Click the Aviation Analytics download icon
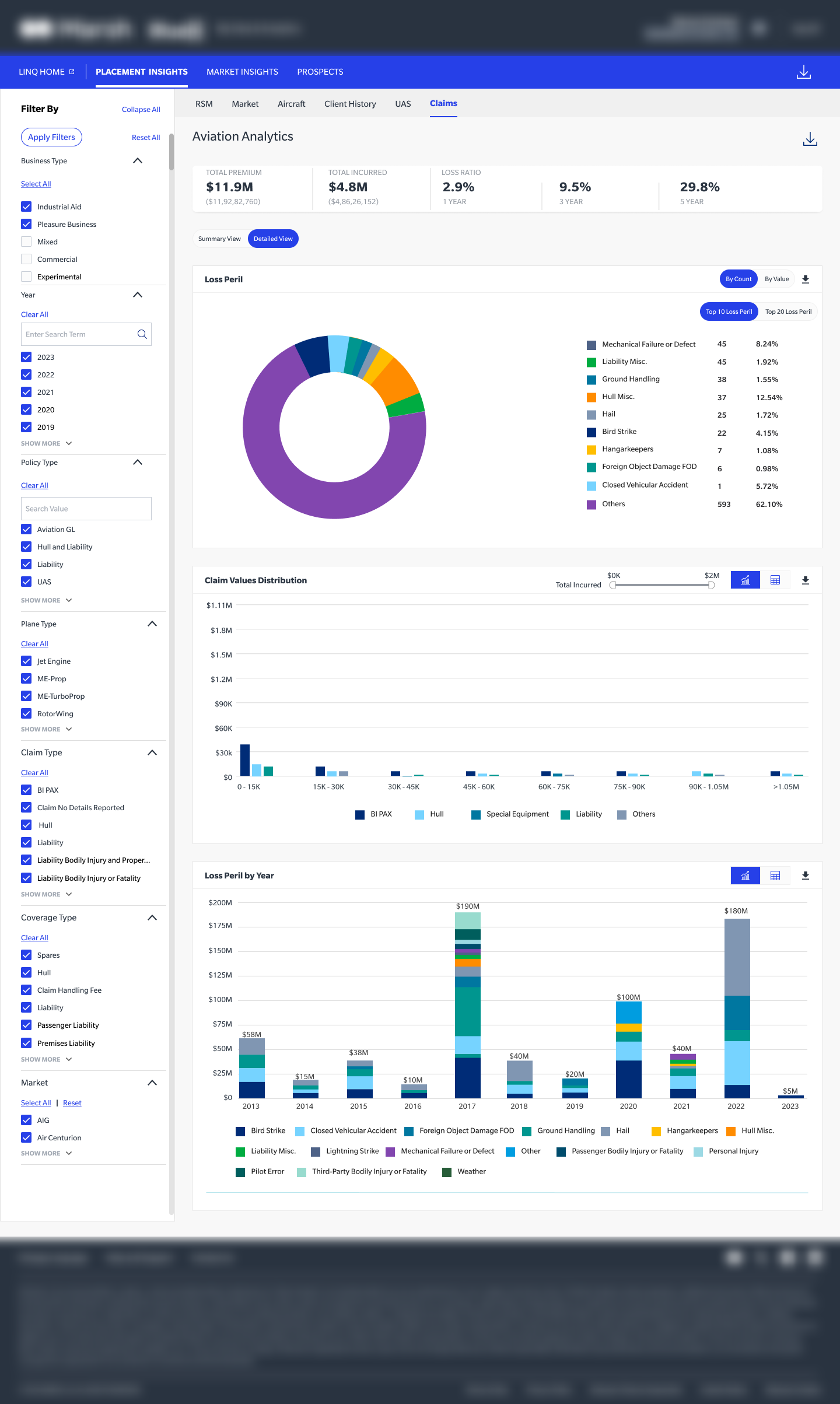 click(x=810, y=139)
